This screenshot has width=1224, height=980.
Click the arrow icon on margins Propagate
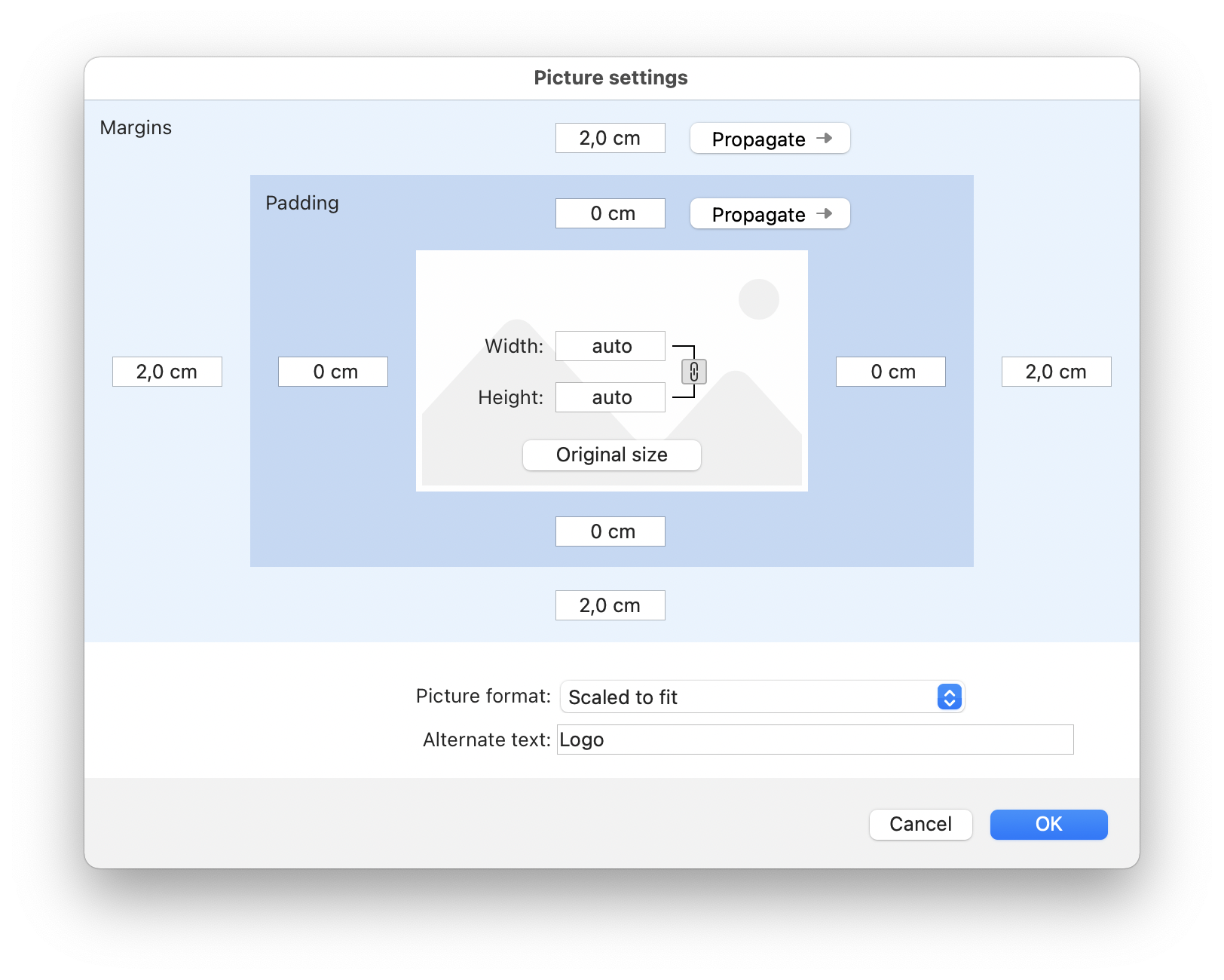[825, 138]
